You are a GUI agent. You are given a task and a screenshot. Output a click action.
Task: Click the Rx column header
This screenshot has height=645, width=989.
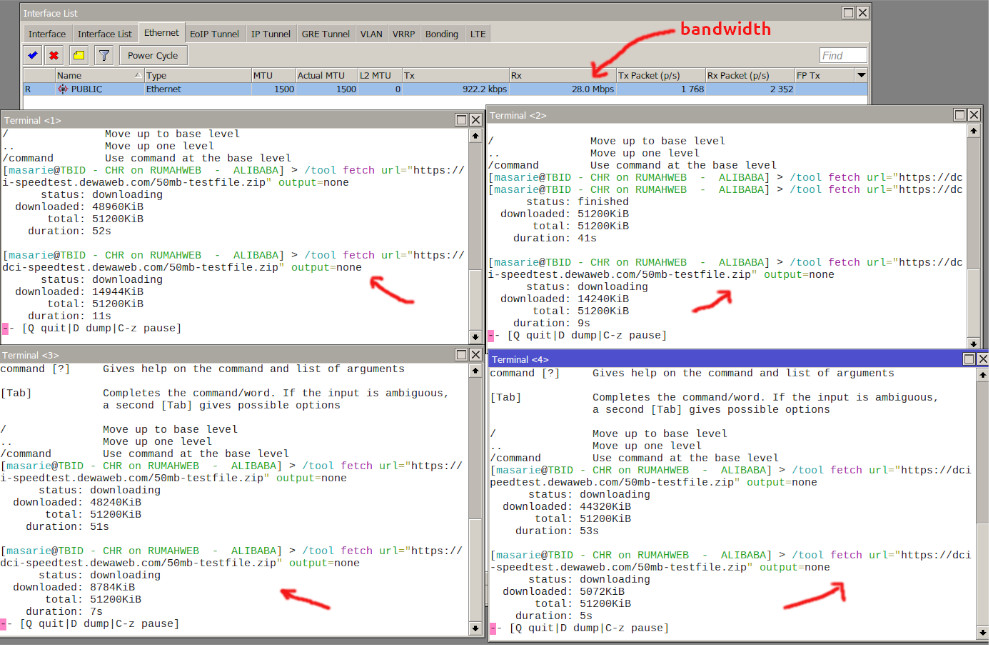tap(560, 75)
